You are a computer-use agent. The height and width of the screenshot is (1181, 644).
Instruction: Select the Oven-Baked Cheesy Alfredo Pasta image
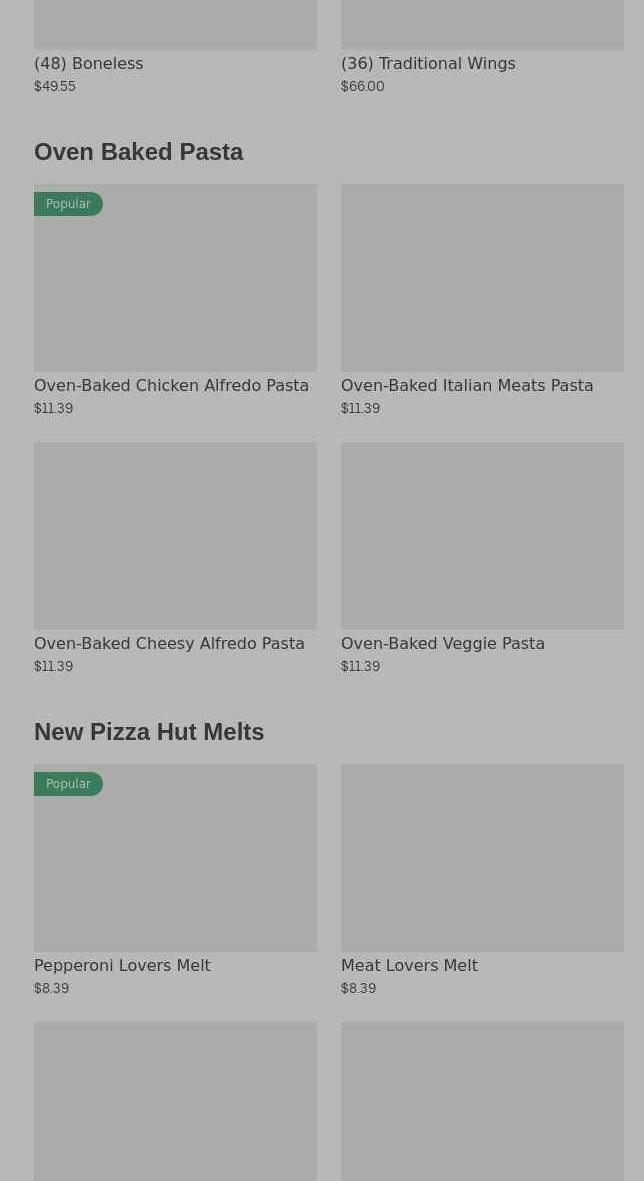pos(175,535)
